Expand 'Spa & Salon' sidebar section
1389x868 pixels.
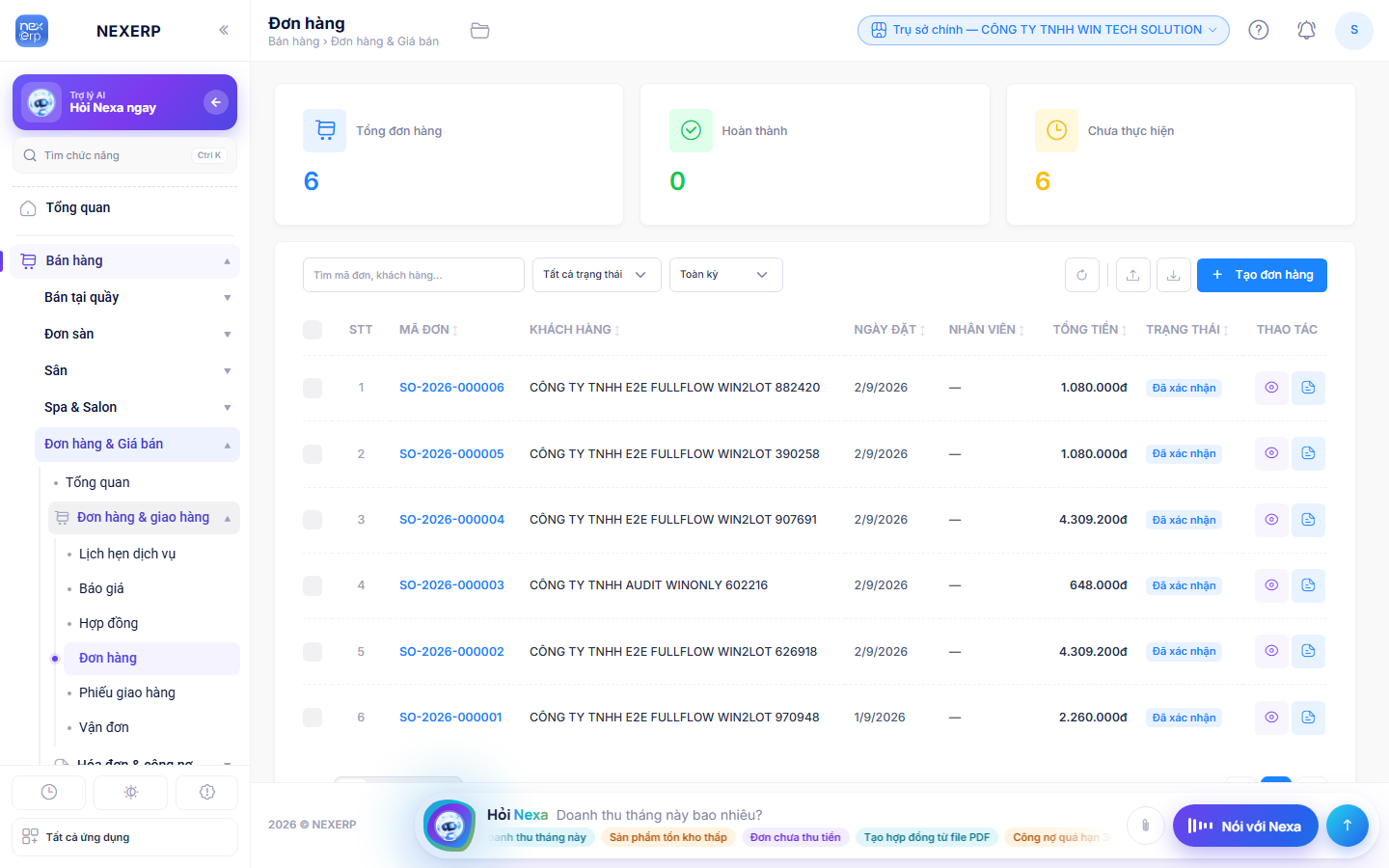point(137,407)
